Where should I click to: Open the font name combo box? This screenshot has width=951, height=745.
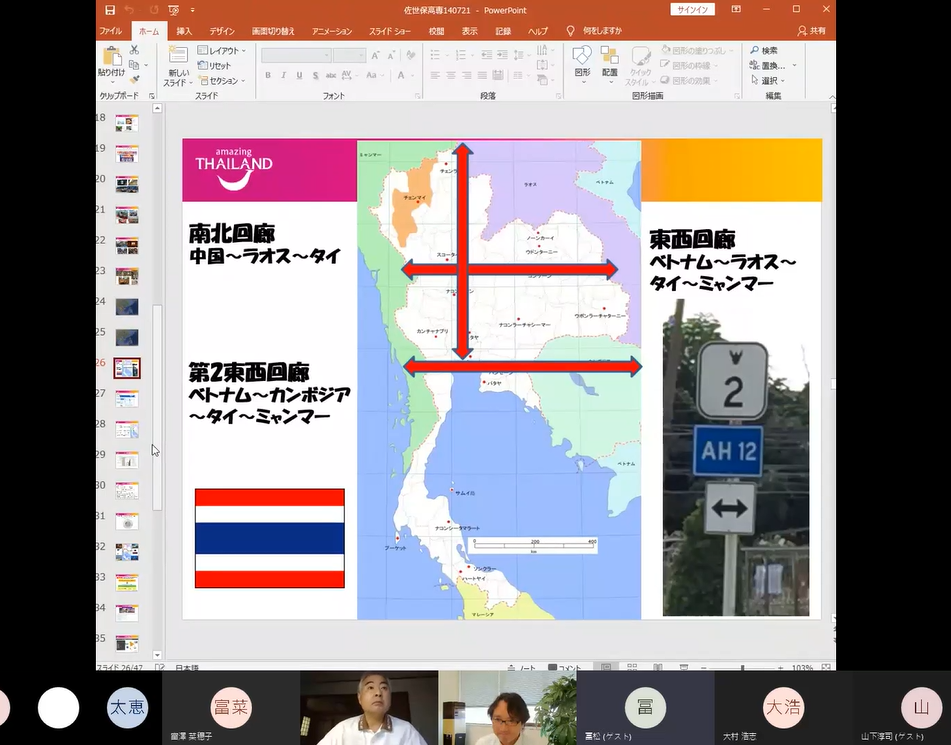296,56
